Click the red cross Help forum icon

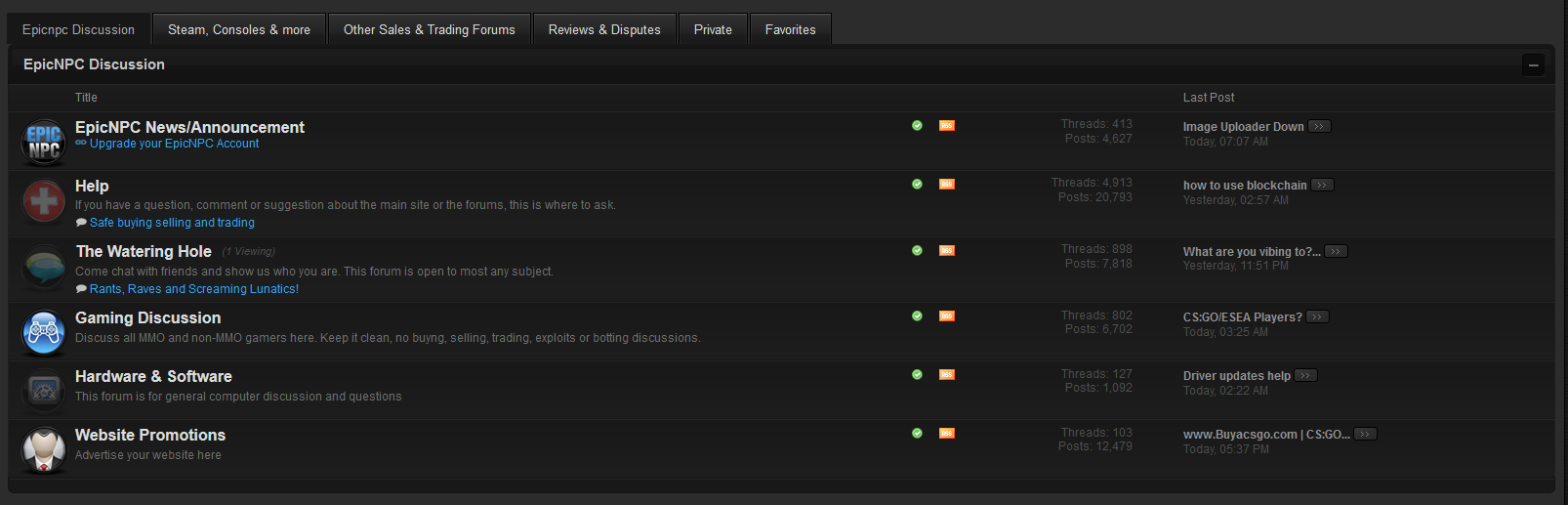(44, 202)
